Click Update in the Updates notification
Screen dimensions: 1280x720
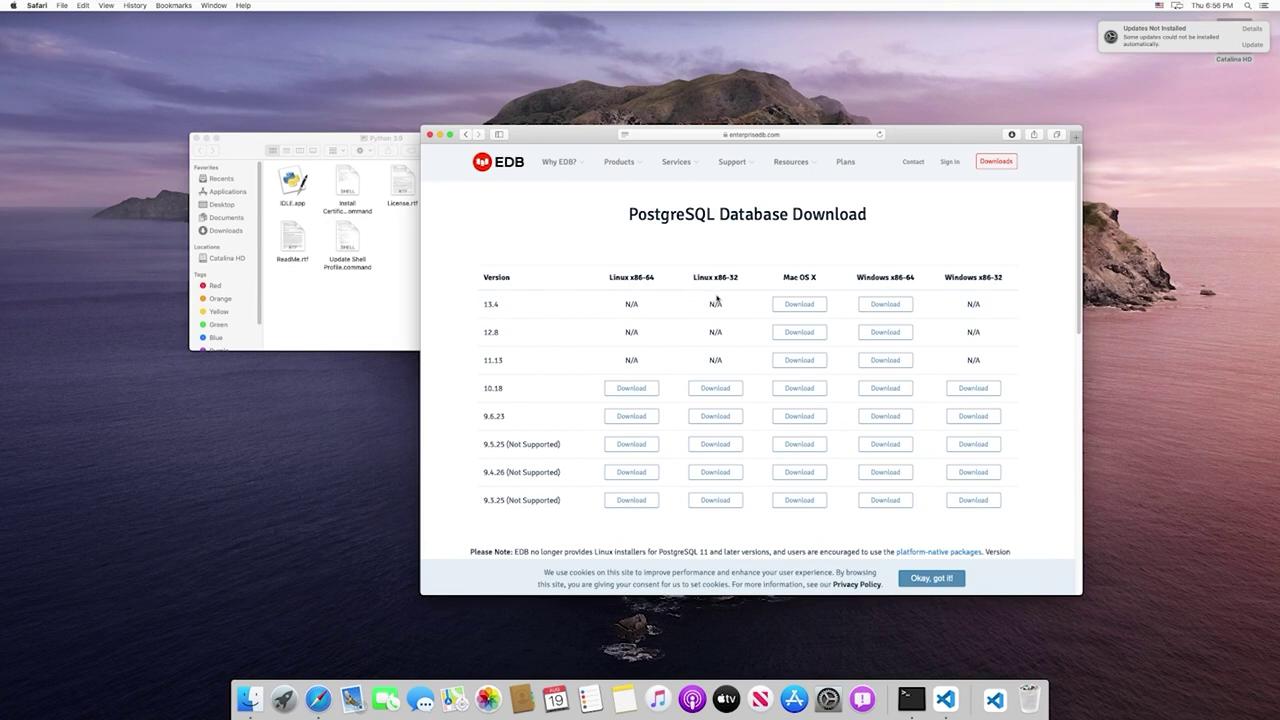point(1252,45)
